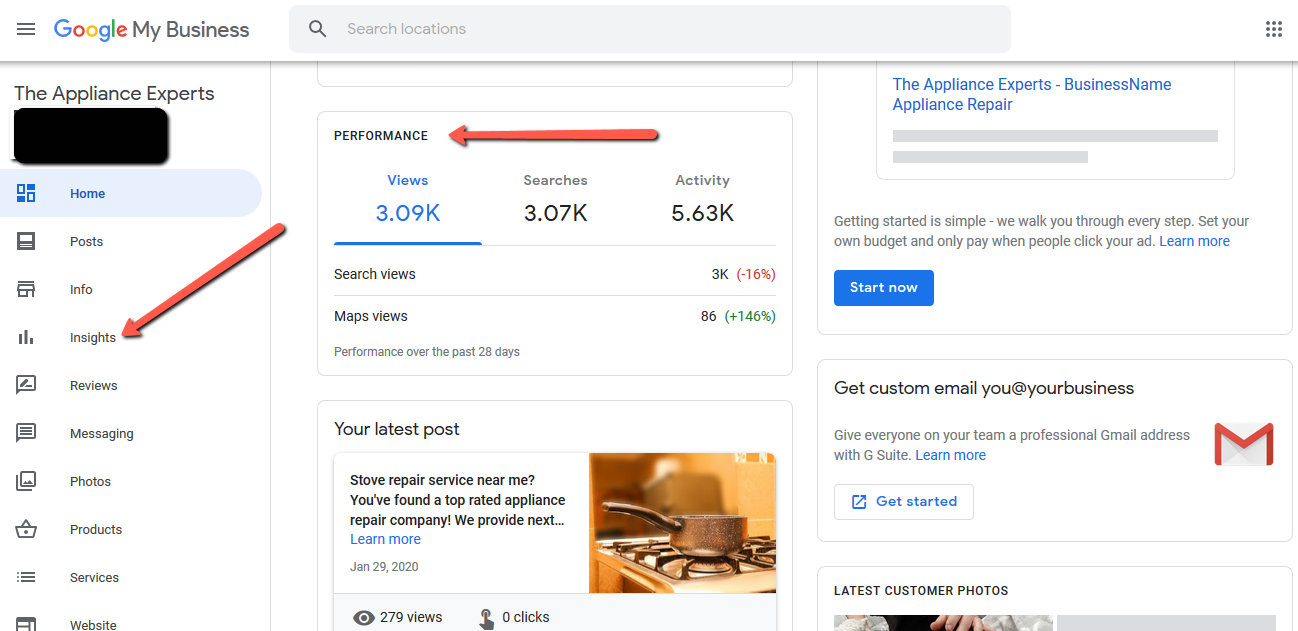Click the Maps views row
Image resolution: width=1298 pixels, height=631 pixels.
(x=555, y=316)
